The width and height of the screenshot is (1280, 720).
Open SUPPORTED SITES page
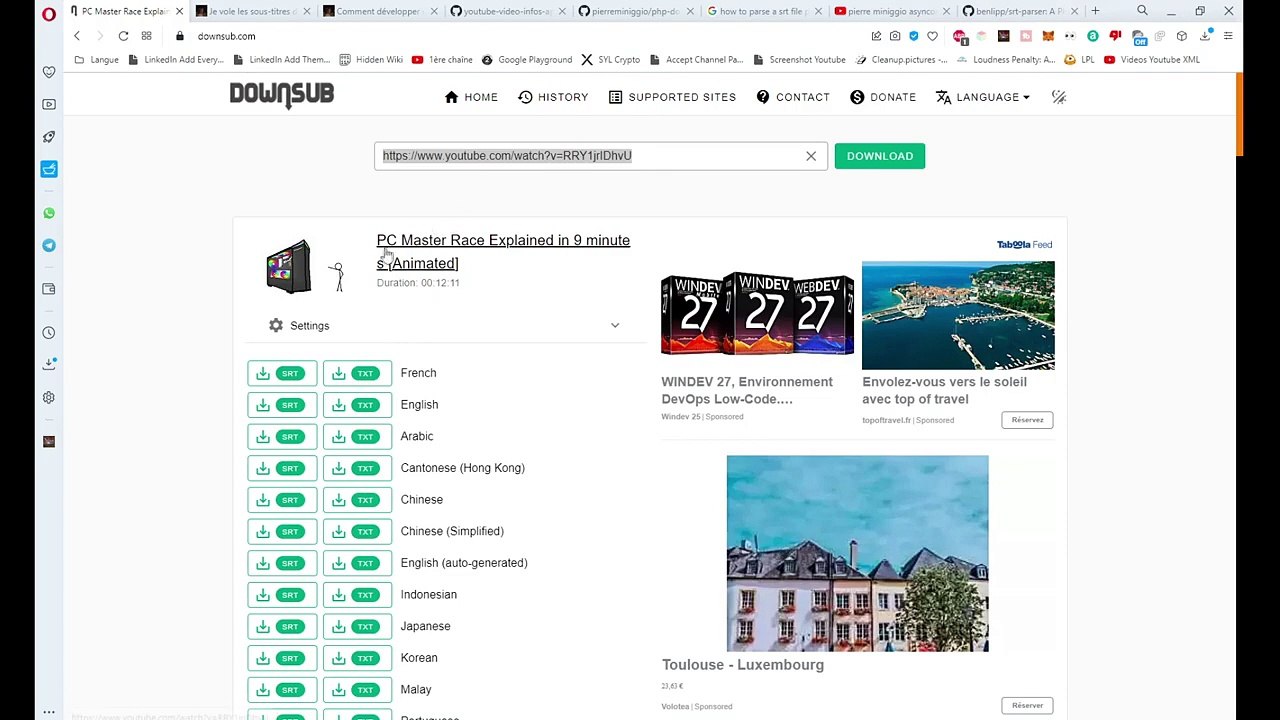coord(672,97)
